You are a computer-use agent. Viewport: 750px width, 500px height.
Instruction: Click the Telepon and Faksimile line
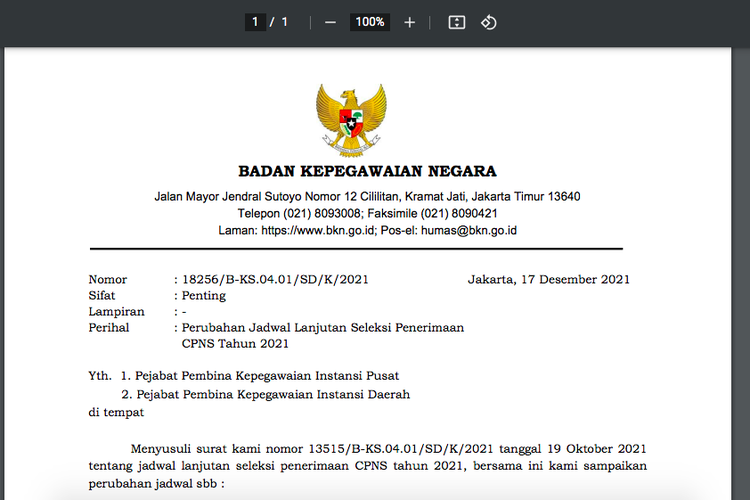(x=367, y=214)
